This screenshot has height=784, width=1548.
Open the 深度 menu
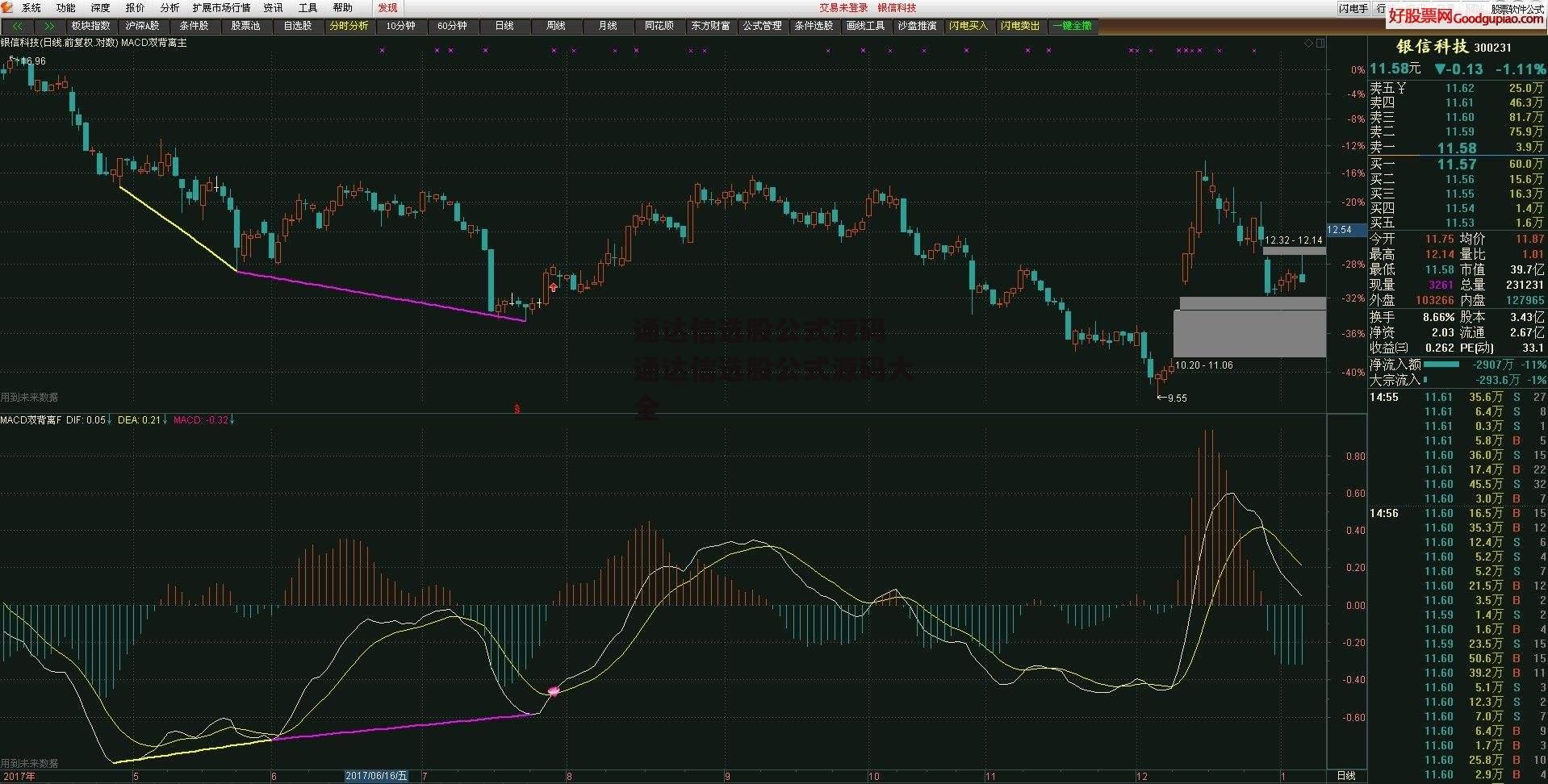pyautogui.click(x=100, y=8)
